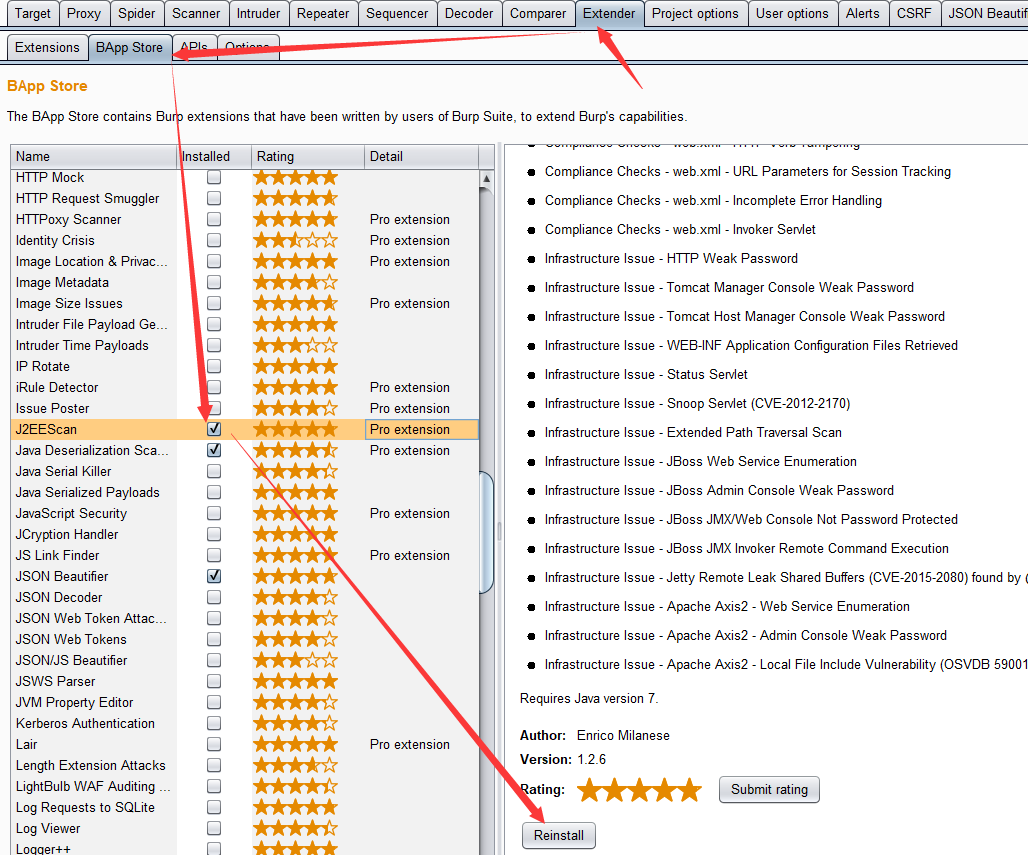Select the Log Viewer row

click(245, 827)
